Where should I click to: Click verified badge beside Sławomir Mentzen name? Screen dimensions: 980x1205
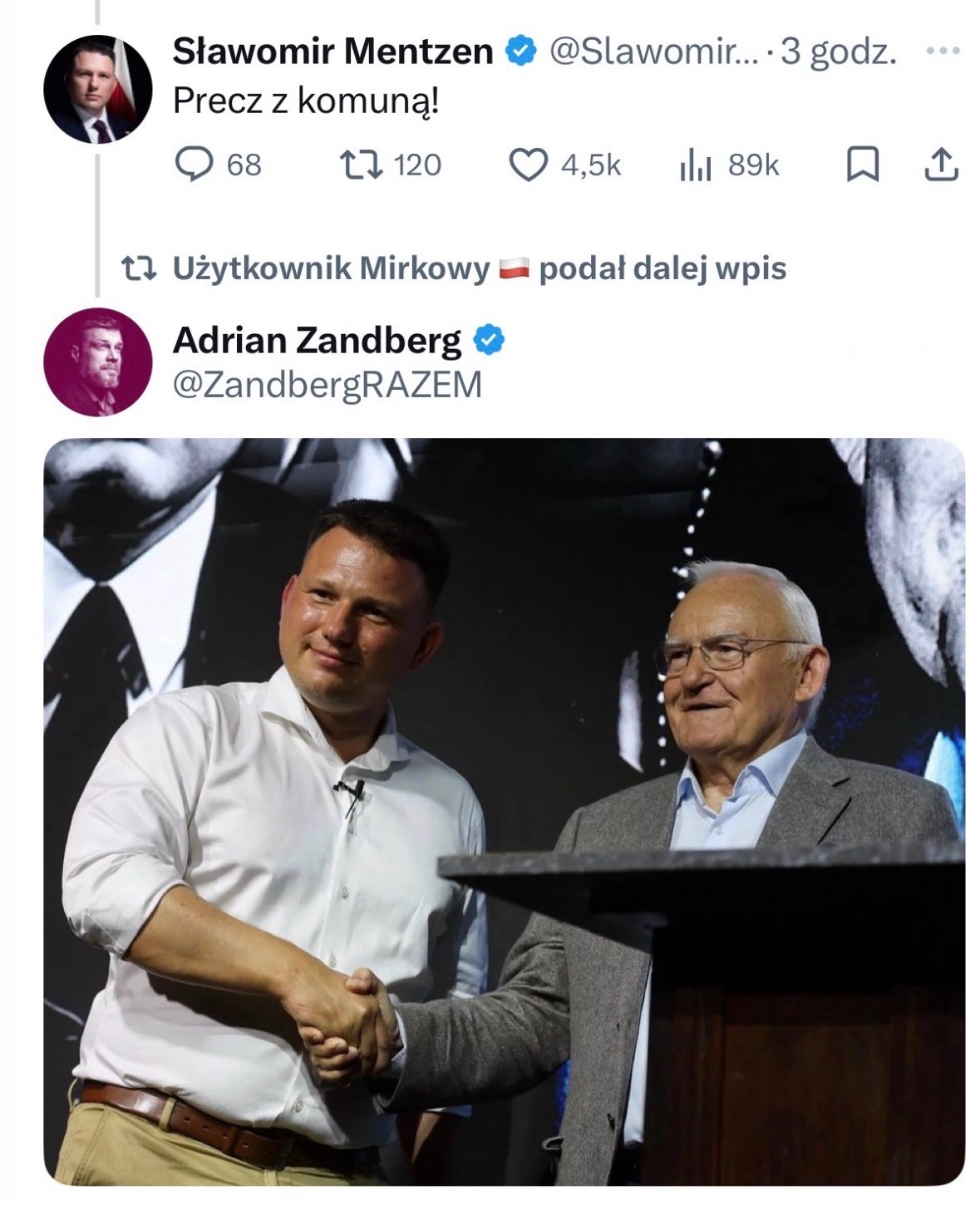(521, 52)
